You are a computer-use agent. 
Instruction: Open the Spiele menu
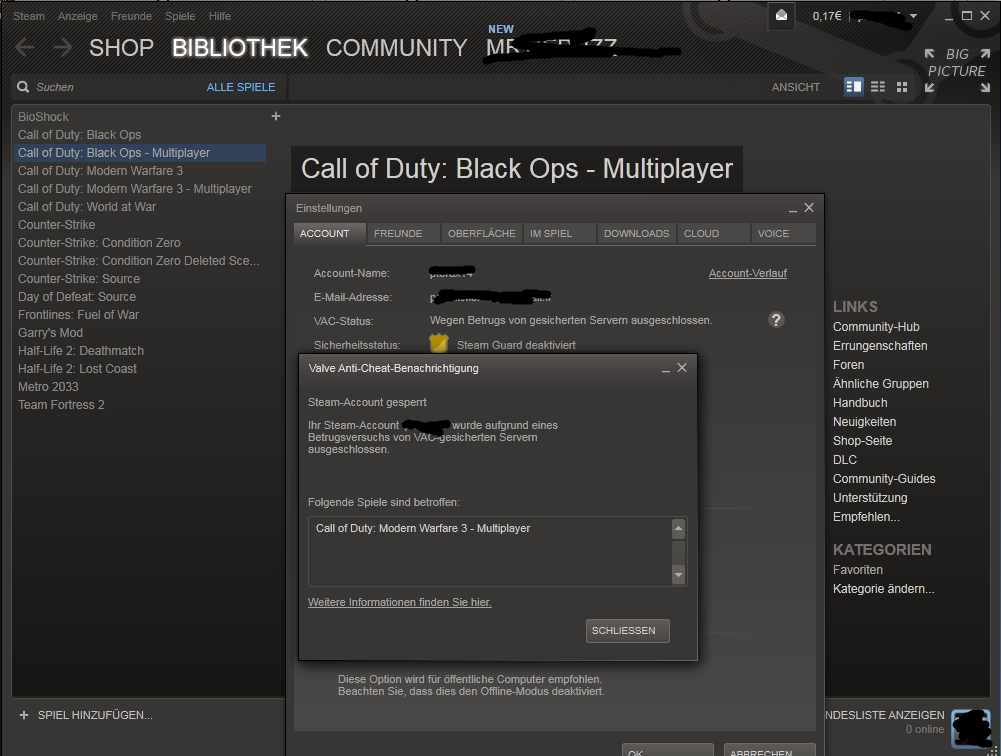pos(180,16)
